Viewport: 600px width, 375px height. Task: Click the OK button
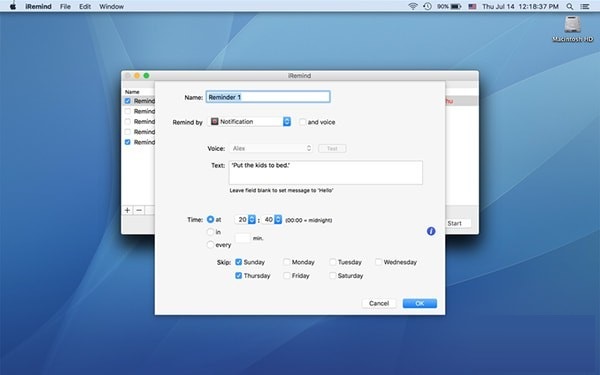(x=420, y=303)
